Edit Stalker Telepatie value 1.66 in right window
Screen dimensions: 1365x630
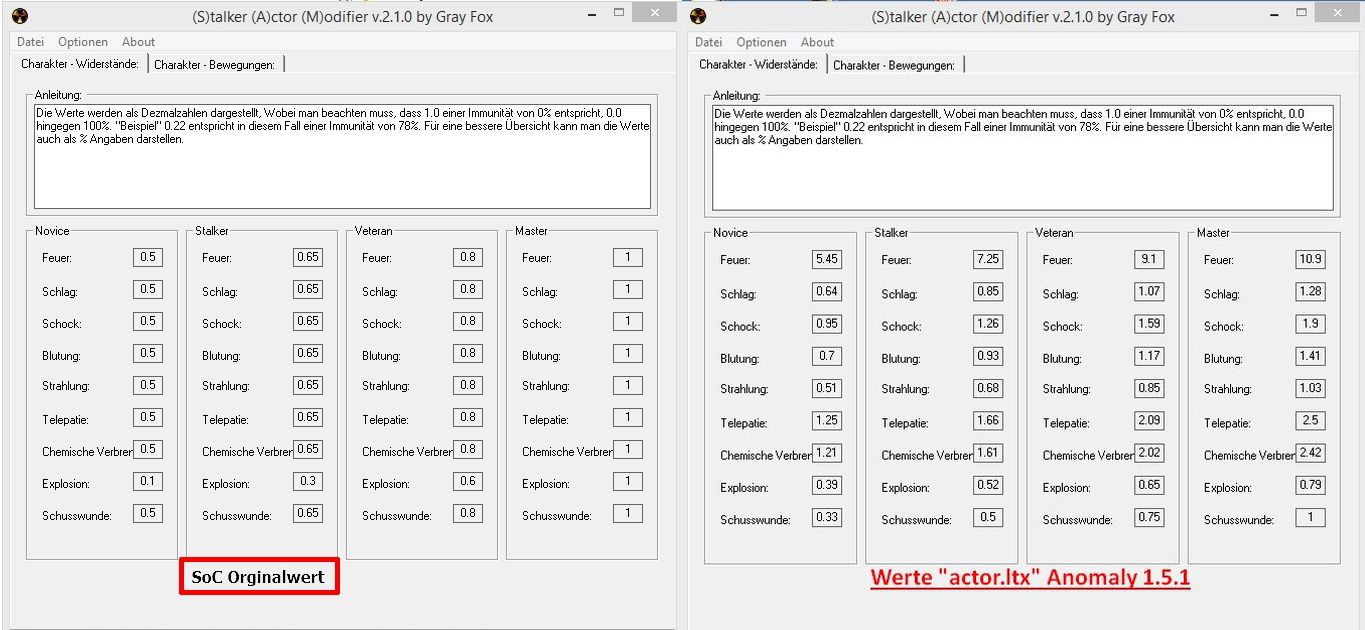(988, 420)
